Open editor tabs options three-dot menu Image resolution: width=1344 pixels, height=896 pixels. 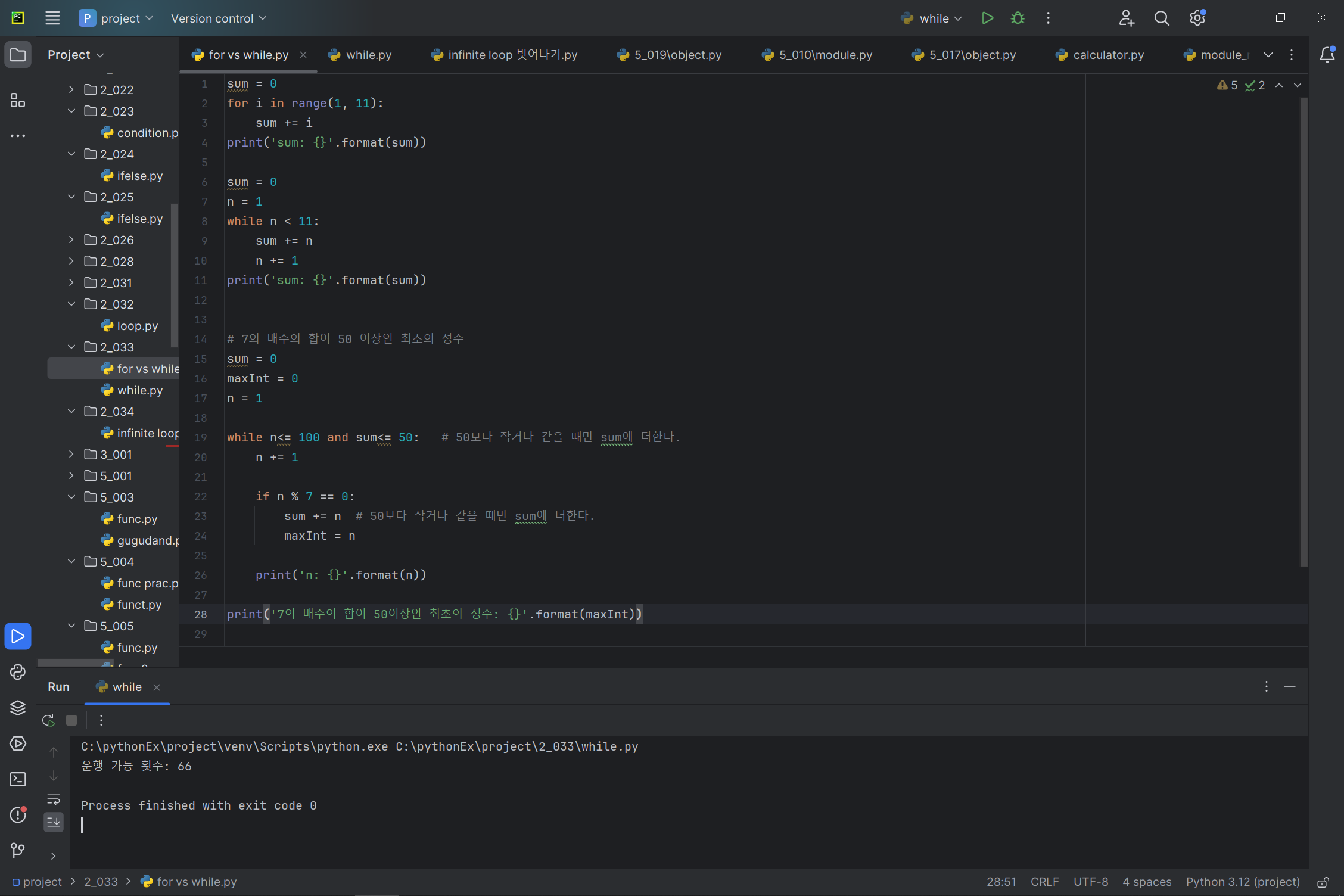(x=1292, y=55)
